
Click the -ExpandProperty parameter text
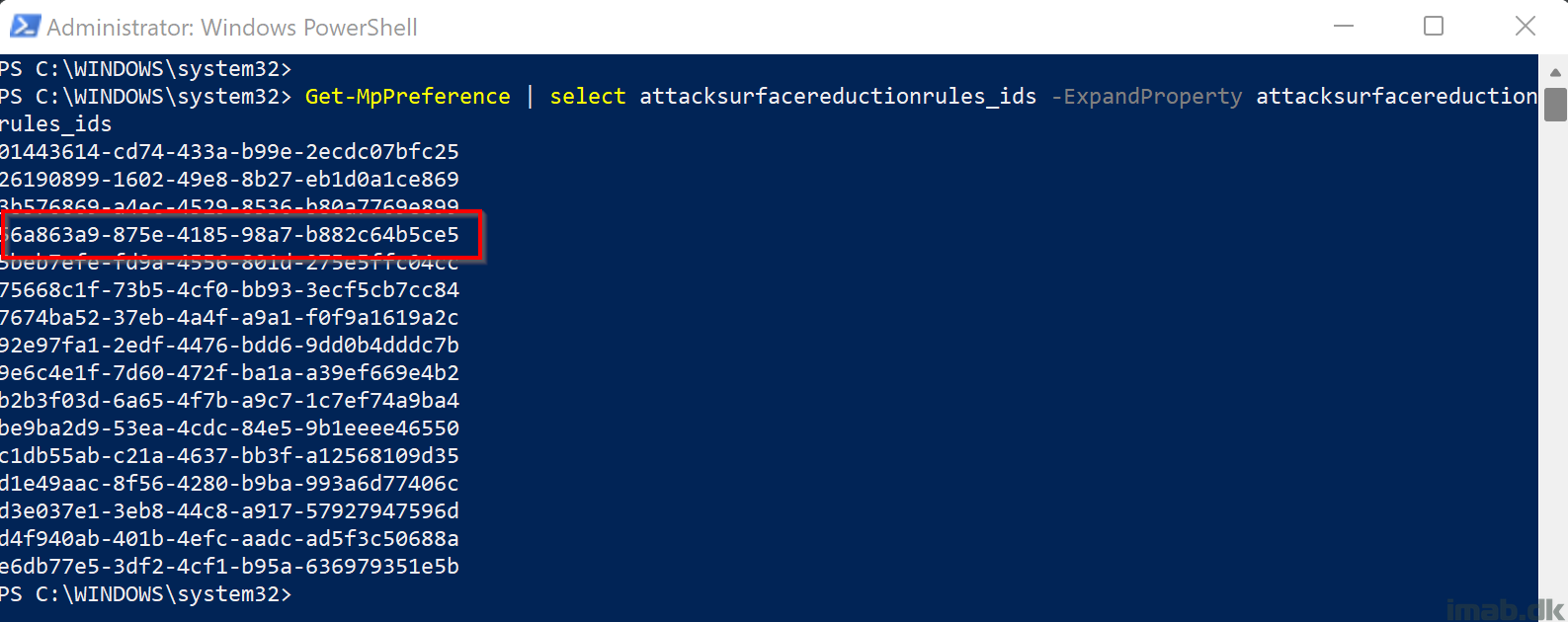1147,97
